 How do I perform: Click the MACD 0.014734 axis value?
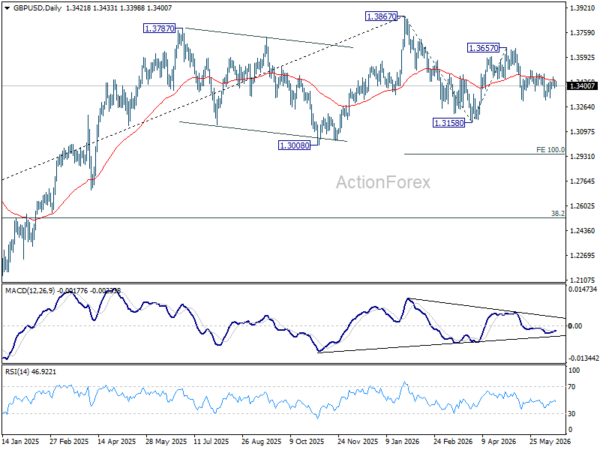[583, 290]
